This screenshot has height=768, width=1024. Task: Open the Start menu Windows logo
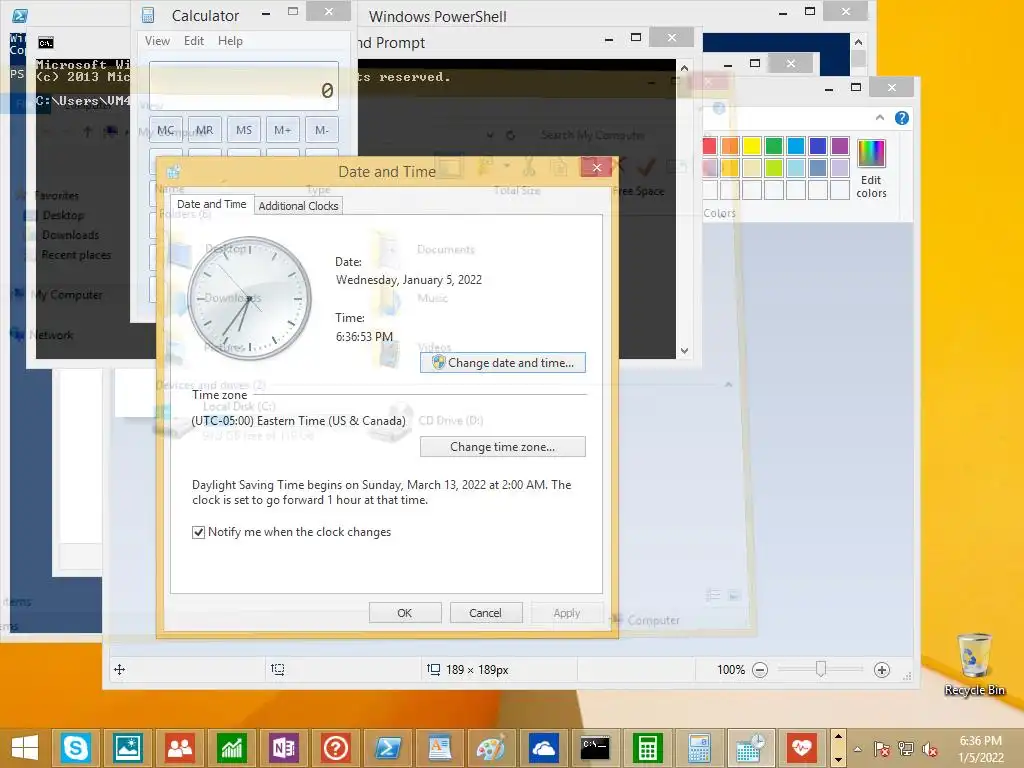pyautogui.click(x=25, y=748)
